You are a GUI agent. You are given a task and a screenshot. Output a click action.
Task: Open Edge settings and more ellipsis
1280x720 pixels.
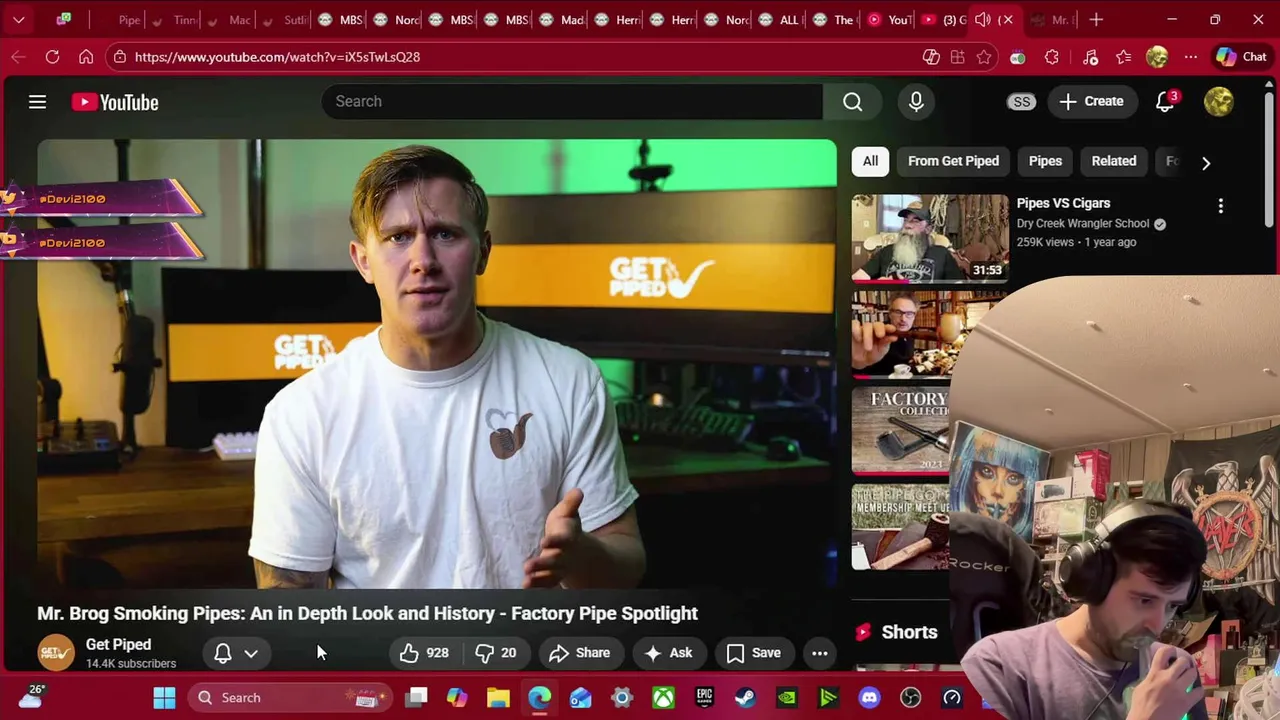click(1190, 57)
